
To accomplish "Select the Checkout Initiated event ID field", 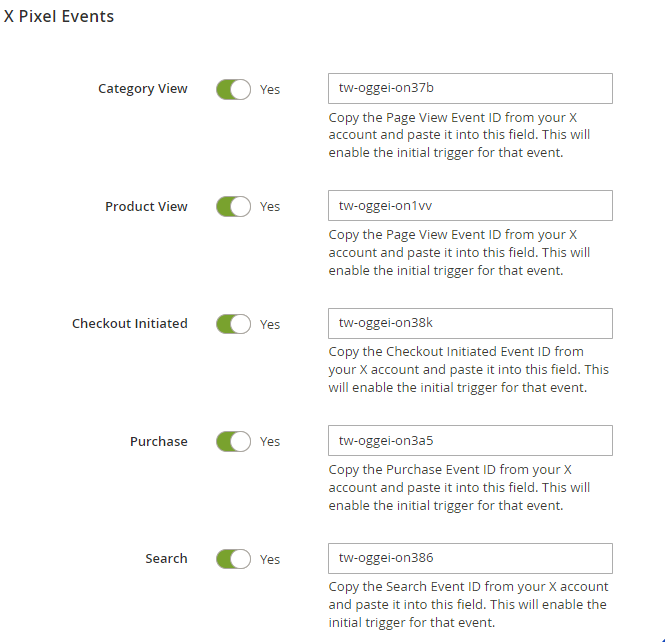I will [x=470, y=323].
